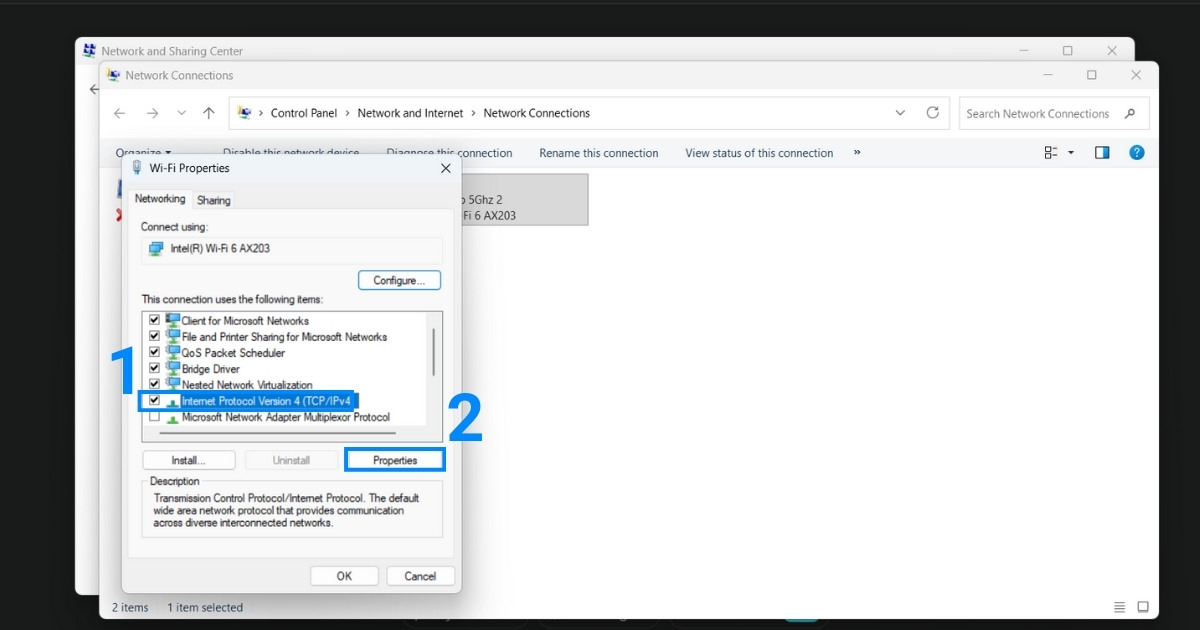Click the Up arrow navigation icon

[208, 113]
